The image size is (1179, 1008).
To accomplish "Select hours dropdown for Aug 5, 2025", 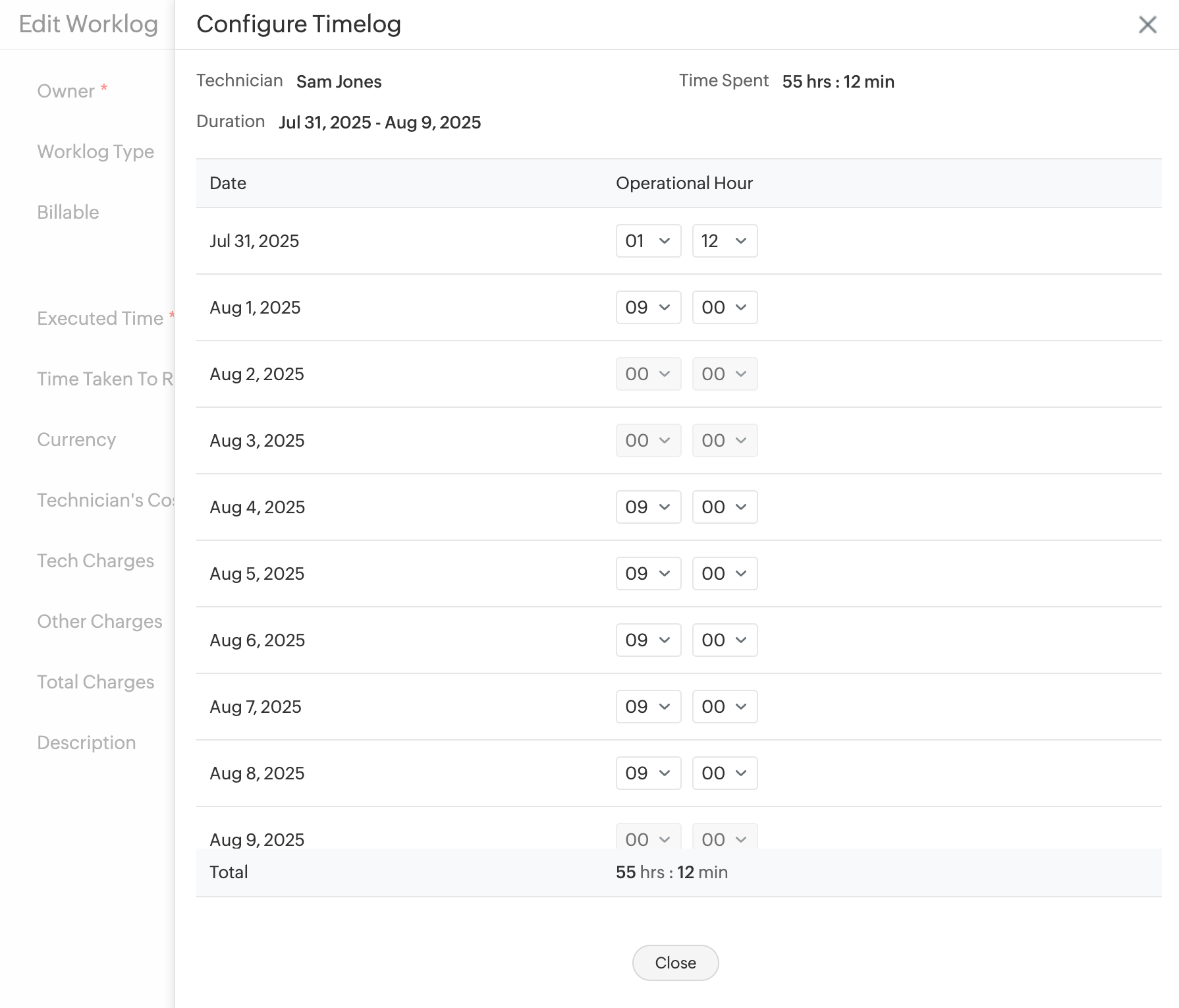I will 648,574.
